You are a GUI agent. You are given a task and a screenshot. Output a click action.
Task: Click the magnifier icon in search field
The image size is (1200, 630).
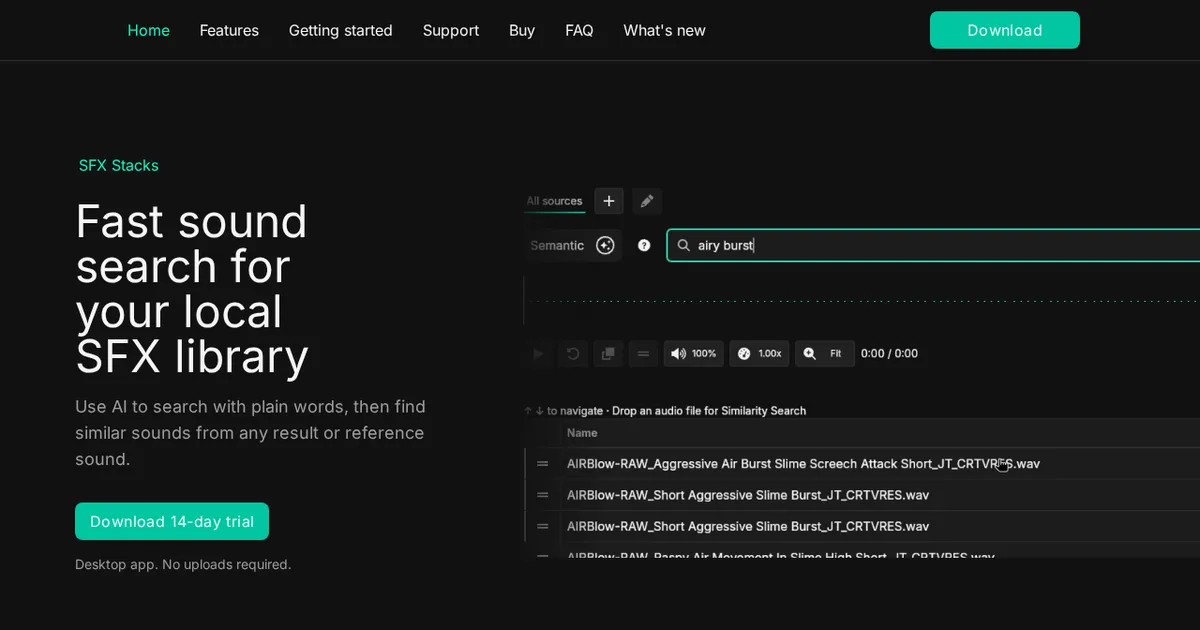[684, 245]
